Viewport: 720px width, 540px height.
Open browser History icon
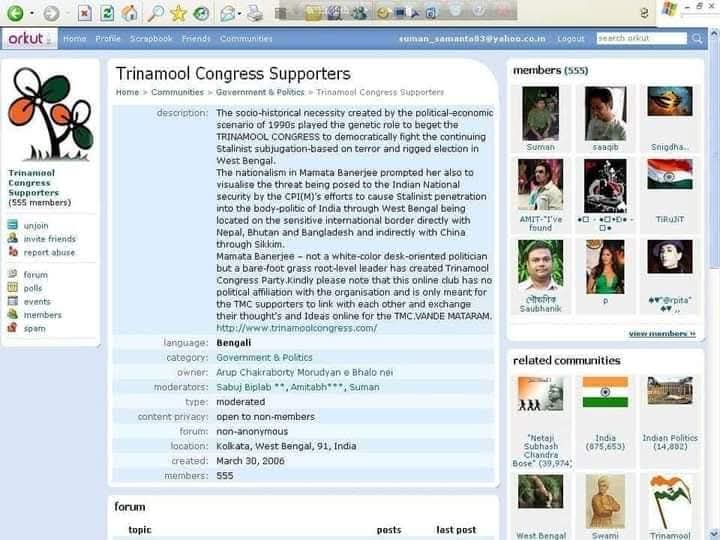point(201,13)
